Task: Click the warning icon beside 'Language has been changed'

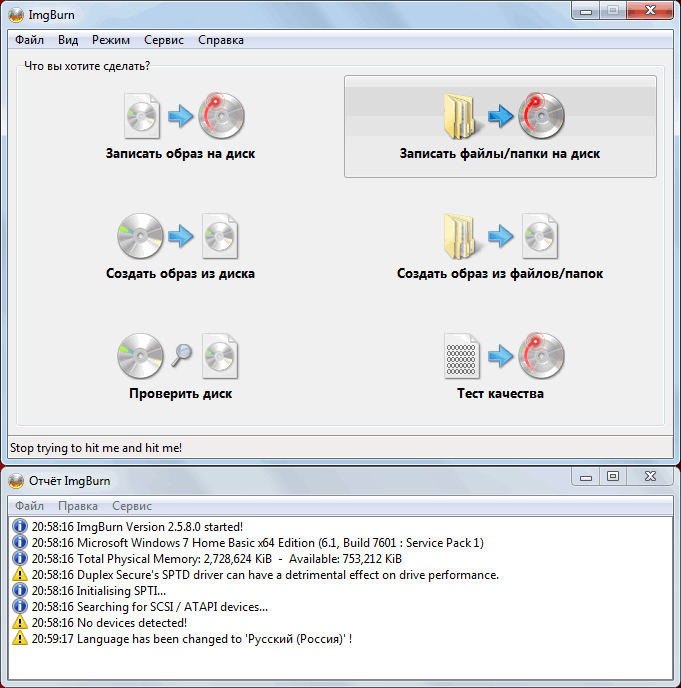Action: [x=20, y=638]
